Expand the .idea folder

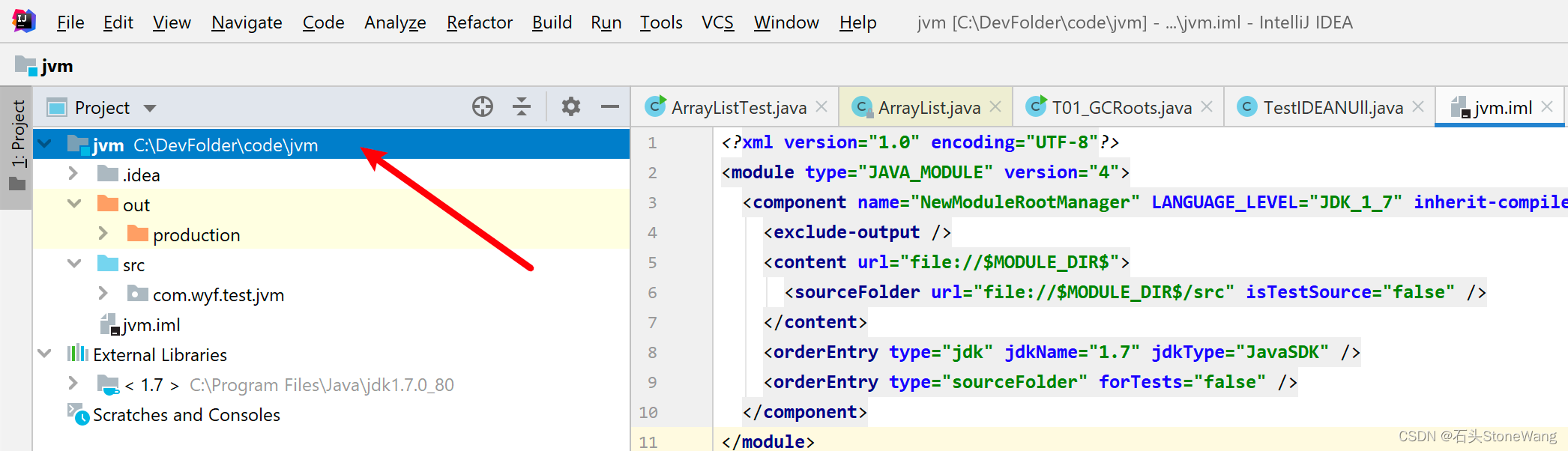(73, 174)
